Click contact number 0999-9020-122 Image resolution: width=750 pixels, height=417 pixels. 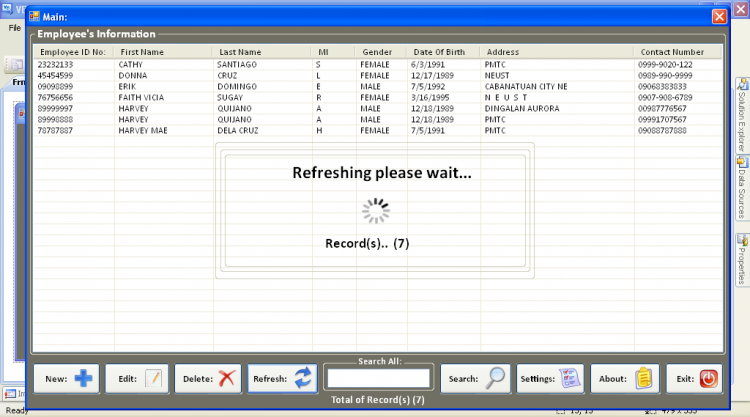[665, 65]
